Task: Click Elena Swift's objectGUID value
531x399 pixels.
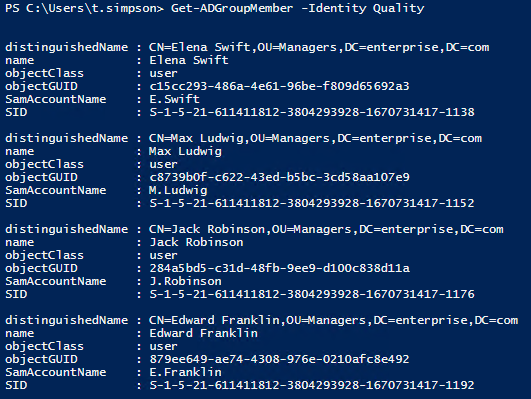Action: point(279,86)
